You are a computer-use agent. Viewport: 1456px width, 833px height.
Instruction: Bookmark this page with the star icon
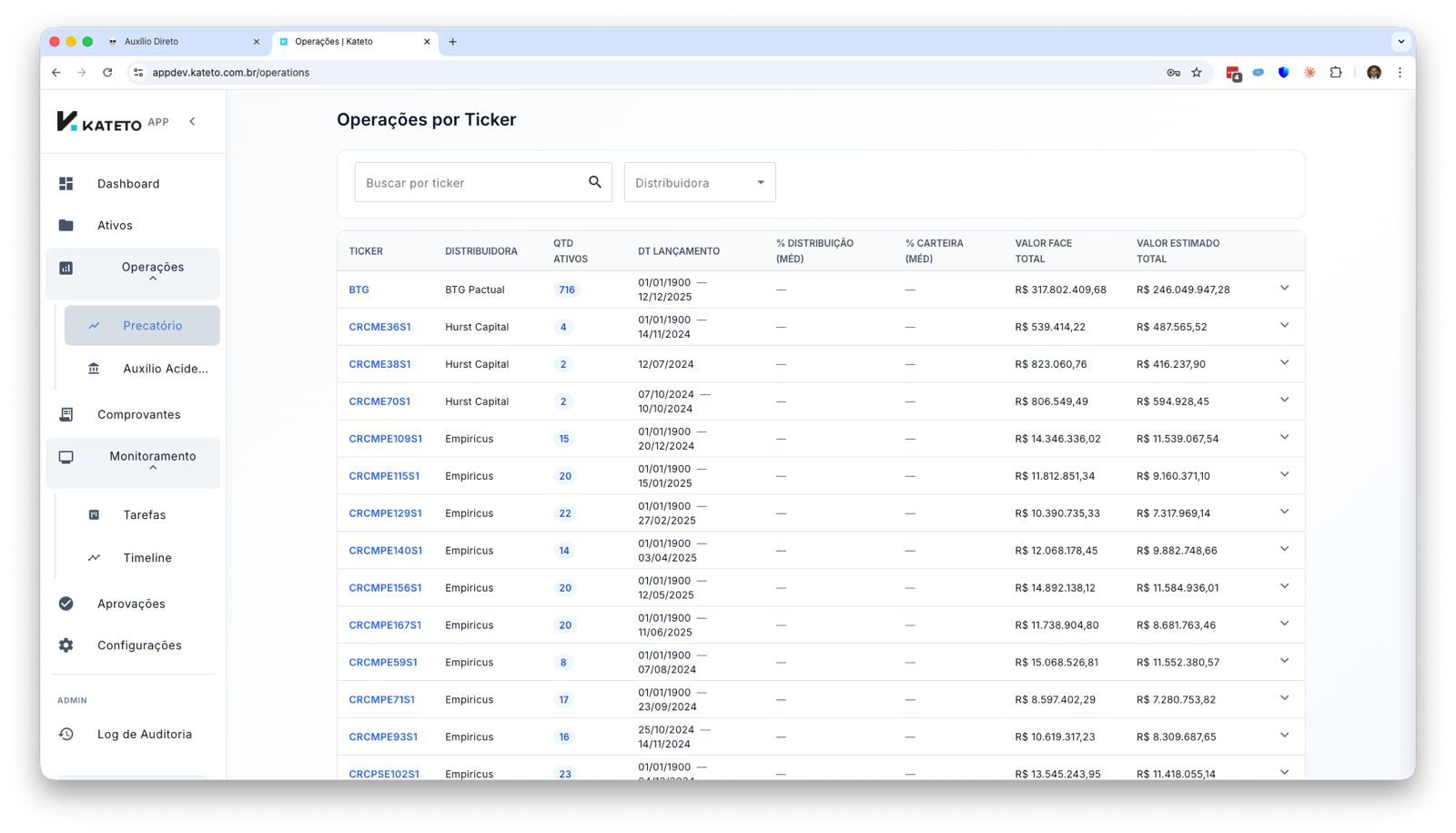[x=1197, y=73]
